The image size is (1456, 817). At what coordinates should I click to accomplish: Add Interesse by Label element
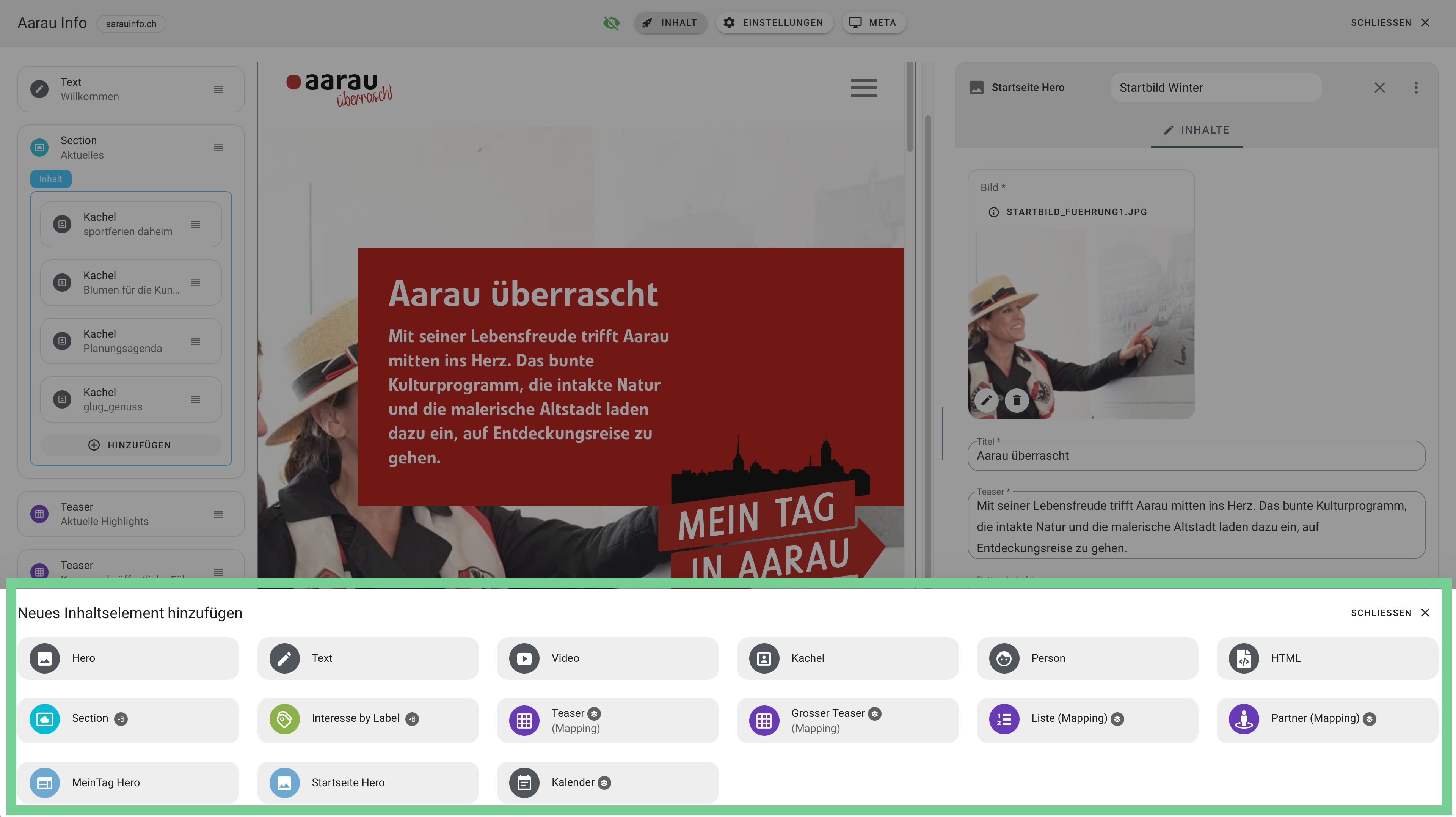(x=367, y=719)
